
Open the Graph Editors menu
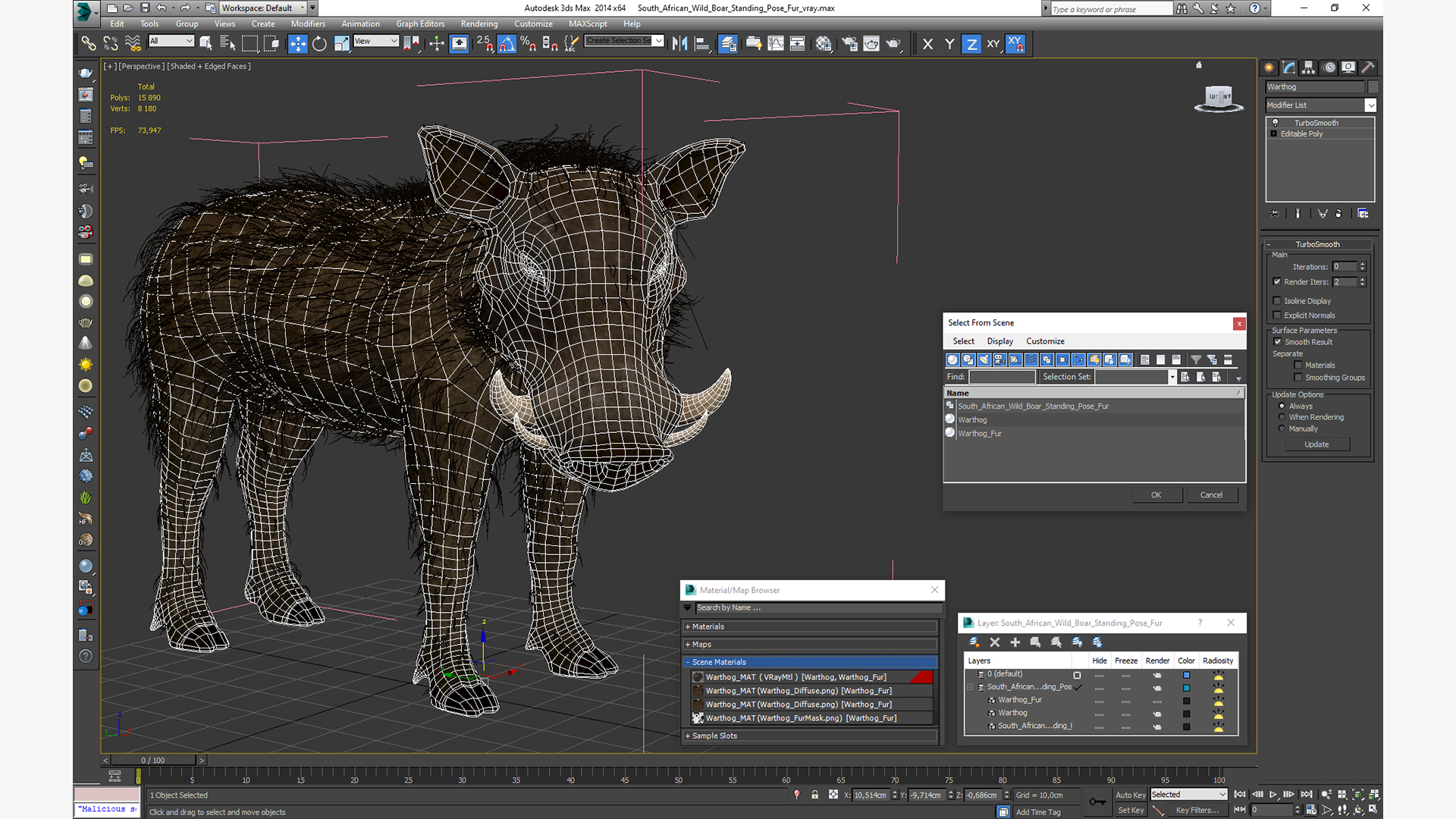coord(420,24)
